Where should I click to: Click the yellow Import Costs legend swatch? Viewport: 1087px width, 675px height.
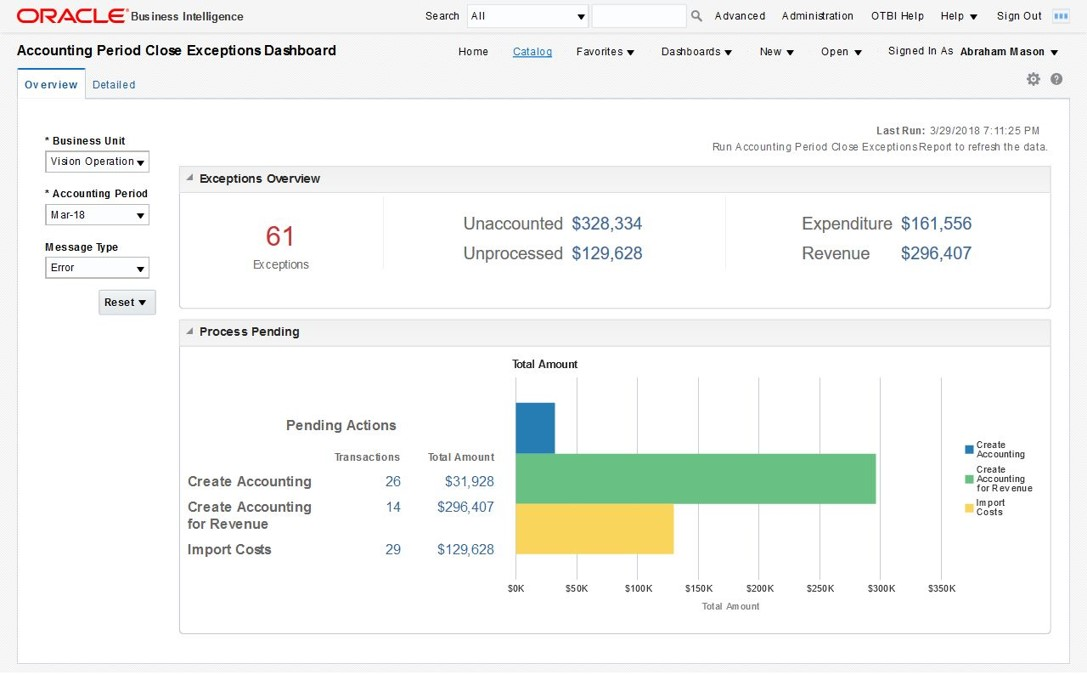pyautogui.click(x=969, y=508)
